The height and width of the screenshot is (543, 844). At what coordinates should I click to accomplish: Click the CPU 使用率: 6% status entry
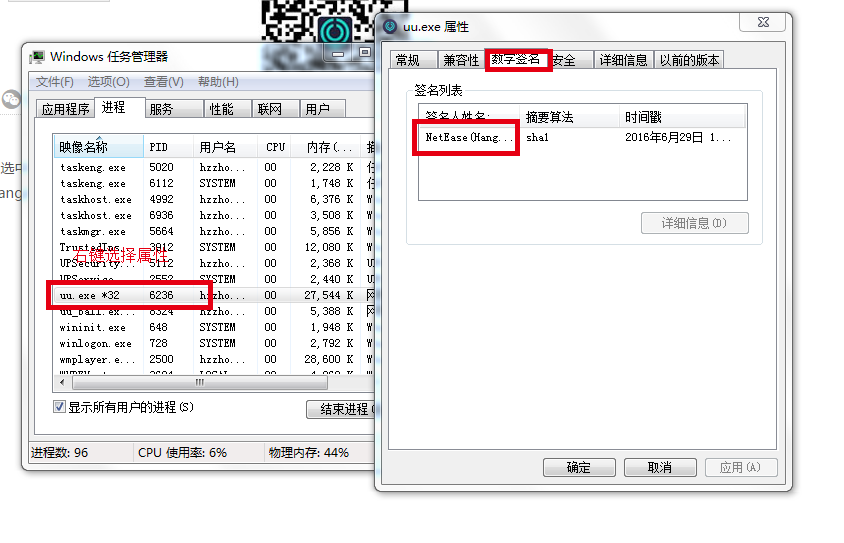click(182, 453)
